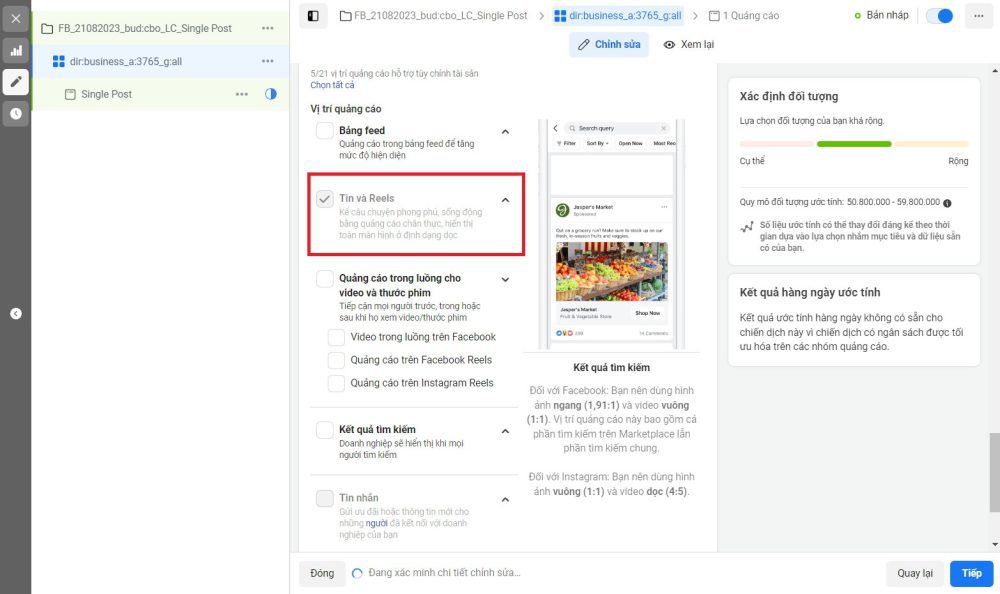Image resolution: width=1000 pixels, height=594 pixels.
Task: Click the Đóng button
Action: pos(322,573)
